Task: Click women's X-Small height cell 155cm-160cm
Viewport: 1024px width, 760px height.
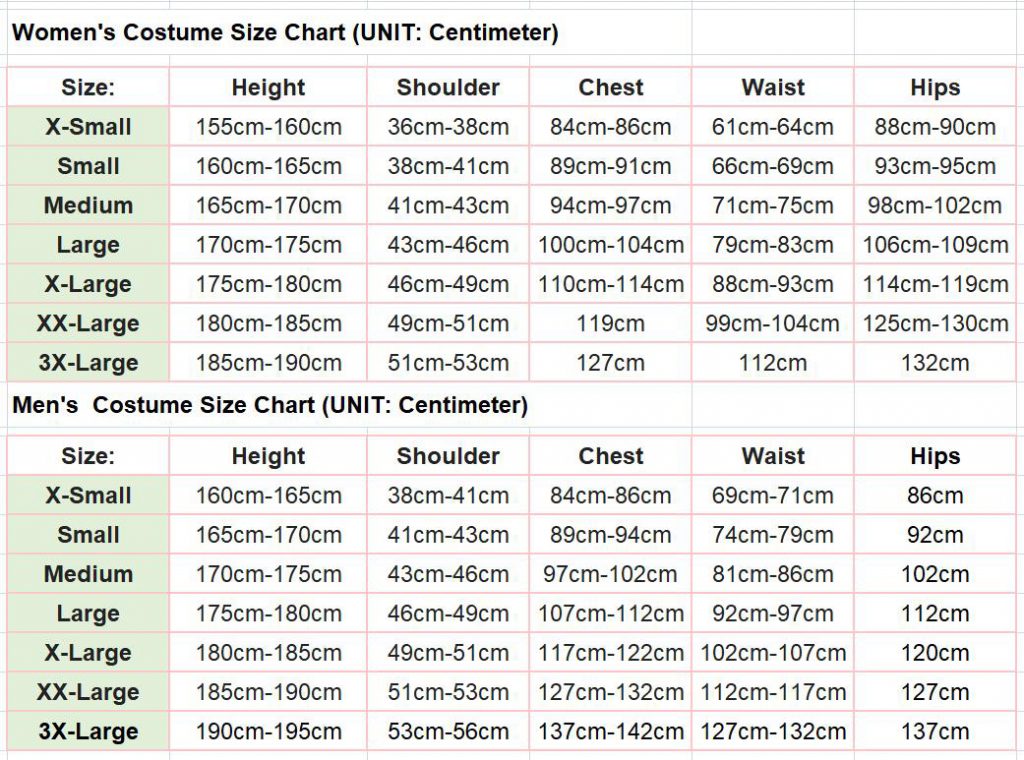Action: pyautogui.click(x=268, y=127)
